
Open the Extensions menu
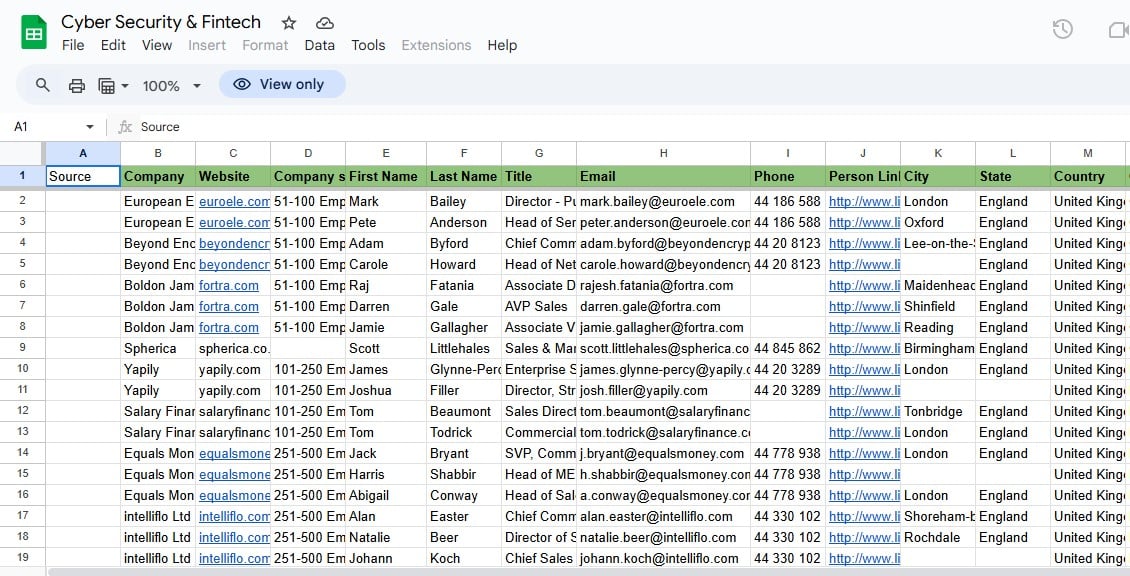point(436,45)
